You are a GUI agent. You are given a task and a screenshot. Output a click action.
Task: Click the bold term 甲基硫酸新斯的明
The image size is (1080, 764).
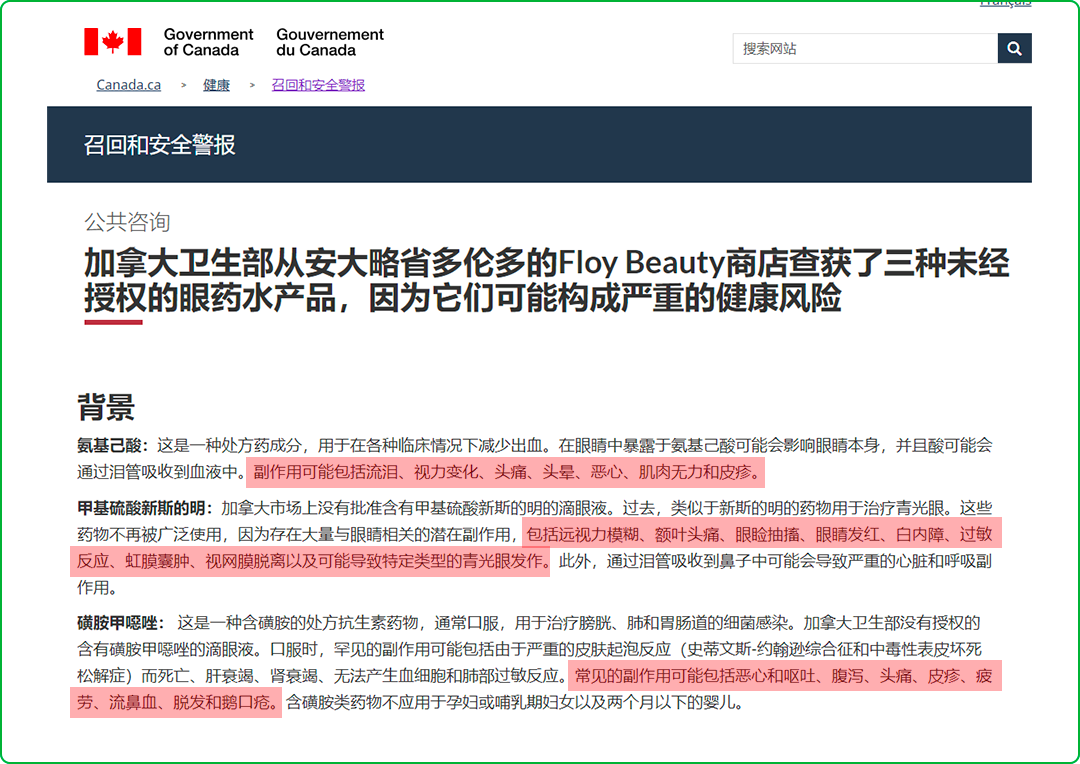144,507
